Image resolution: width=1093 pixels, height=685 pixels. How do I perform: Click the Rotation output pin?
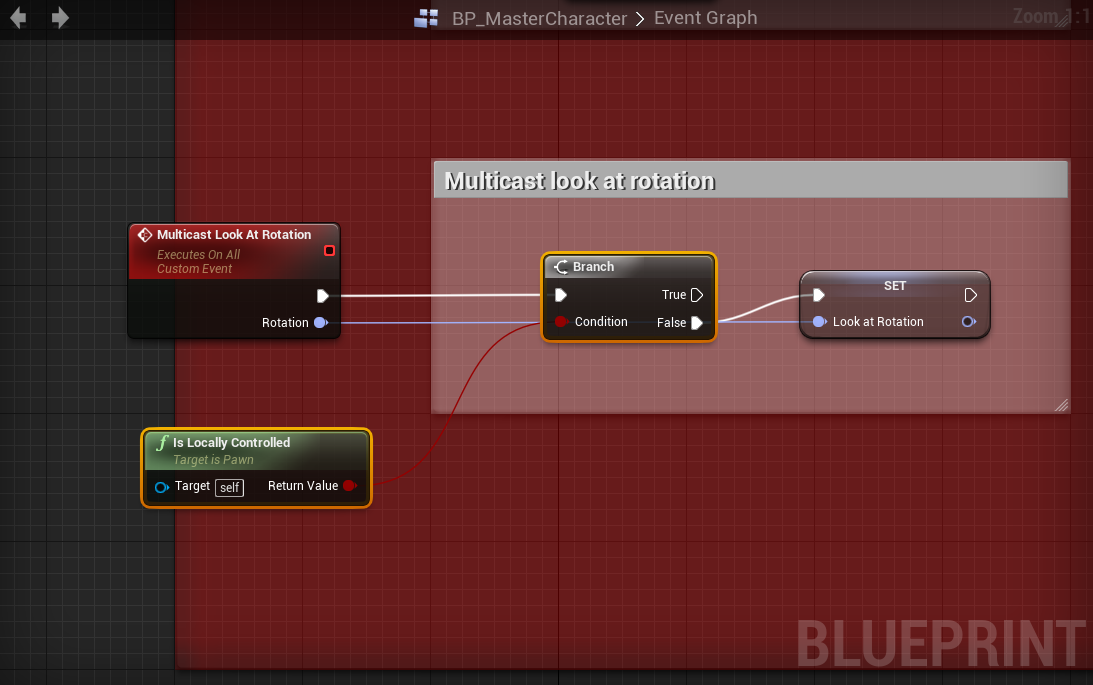(x=321, y=323)
